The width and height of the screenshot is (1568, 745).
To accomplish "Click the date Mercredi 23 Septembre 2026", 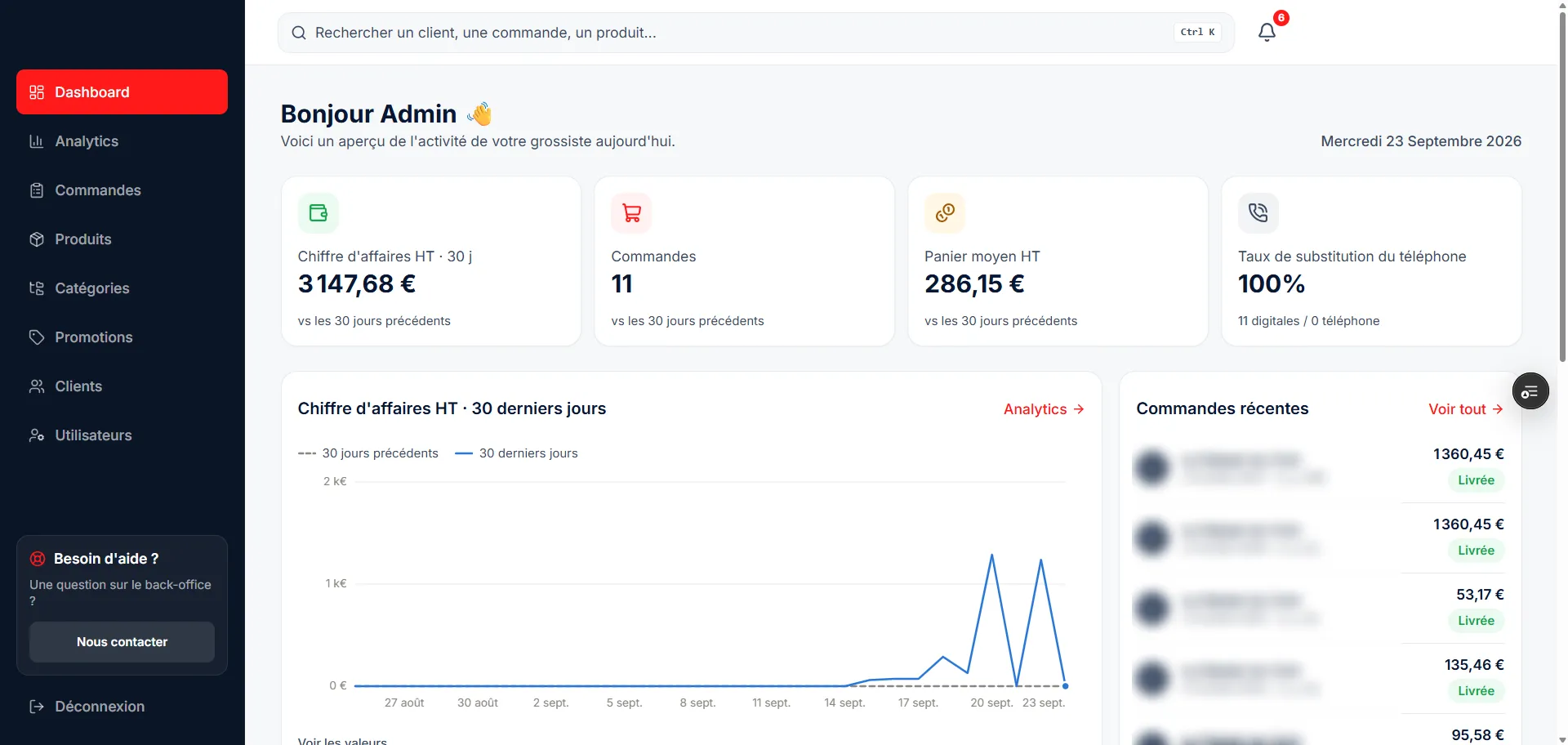I will 1421,141.
